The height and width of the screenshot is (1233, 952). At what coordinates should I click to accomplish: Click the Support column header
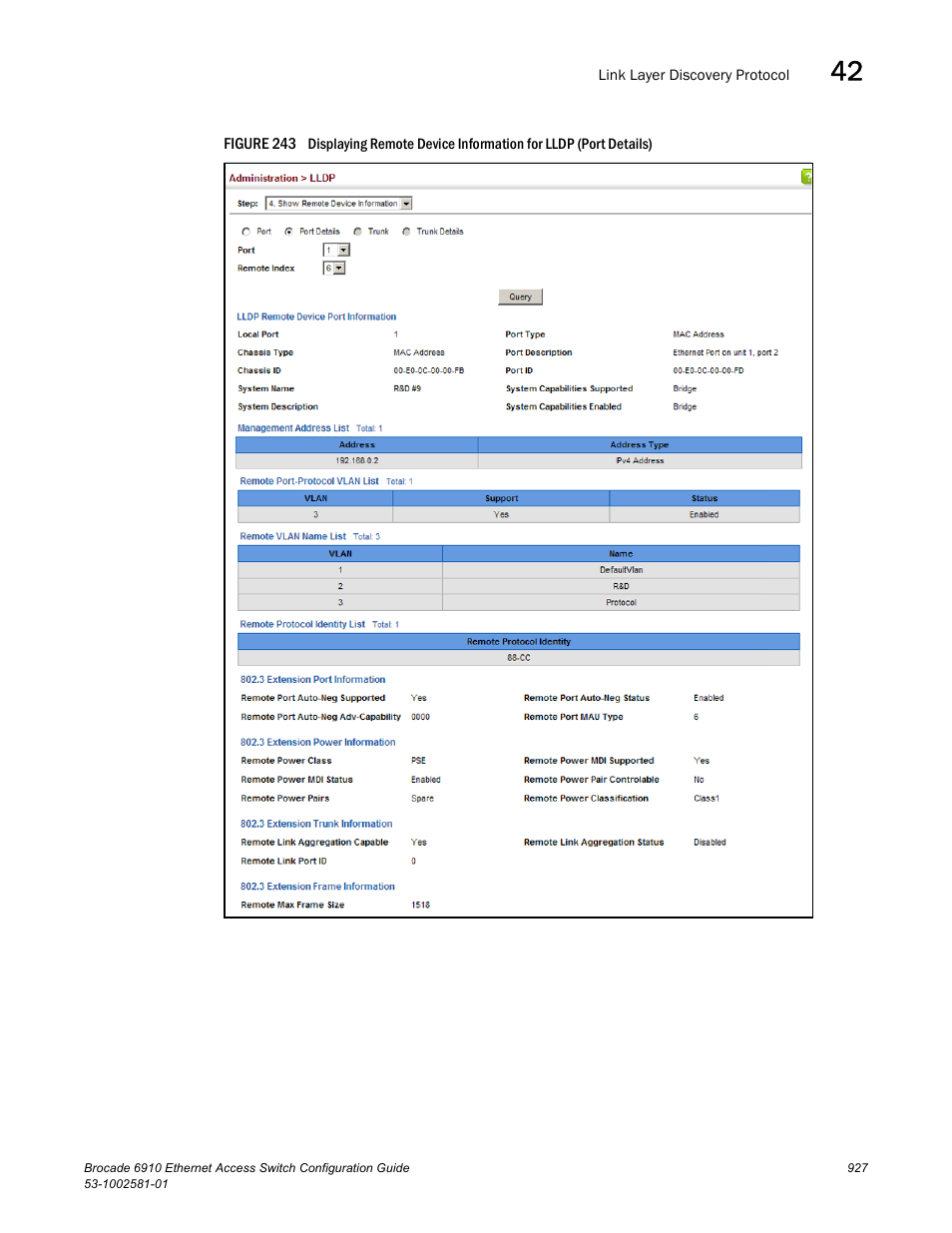[x=501, y=498]
